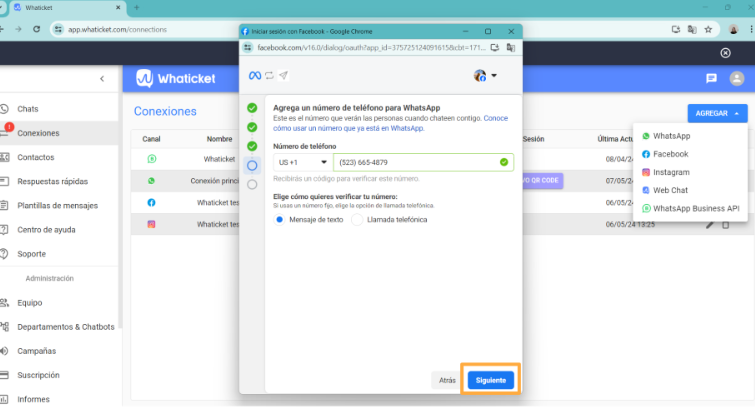
Task: Click the translate icon in the main browser toolbar
Action: coord(692,29)
